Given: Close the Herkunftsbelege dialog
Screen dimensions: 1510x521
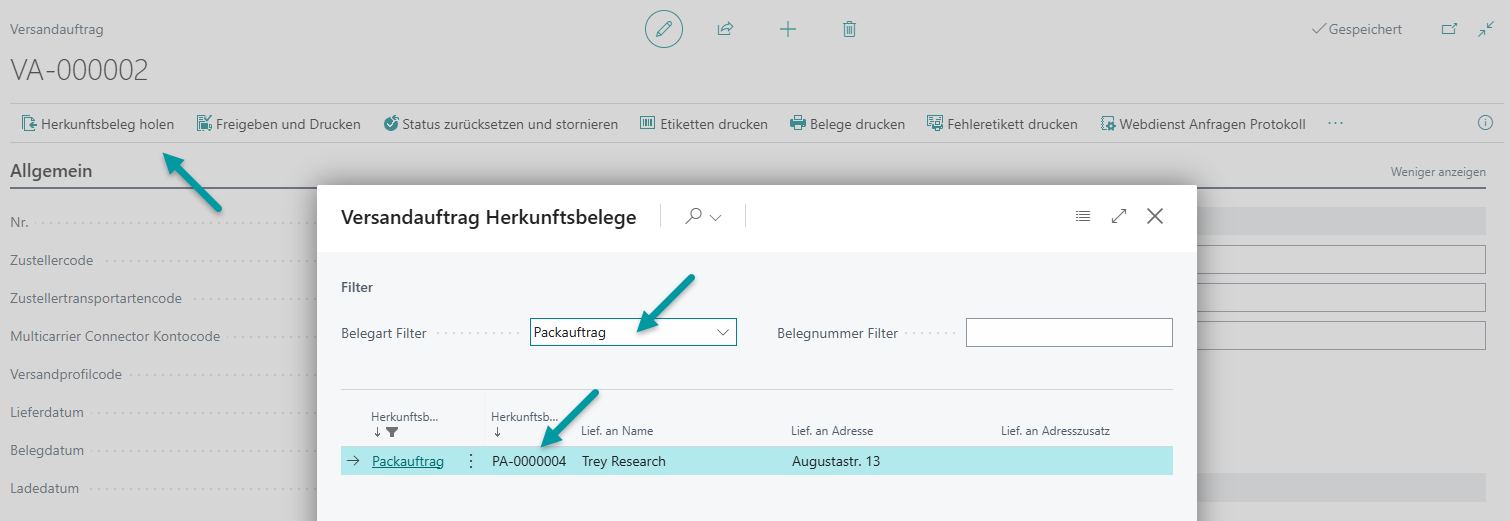Looking at the screenshot, I should (x=1155, y=216).
